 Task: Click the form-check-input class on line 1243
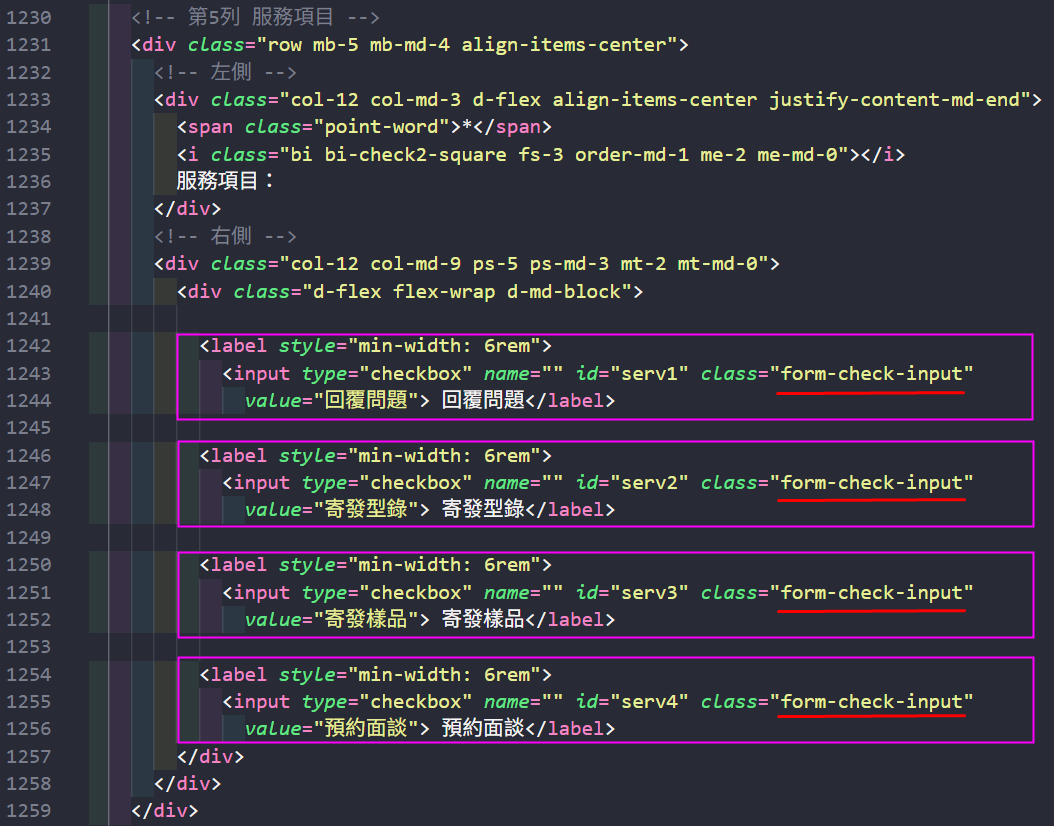(871, 374)
